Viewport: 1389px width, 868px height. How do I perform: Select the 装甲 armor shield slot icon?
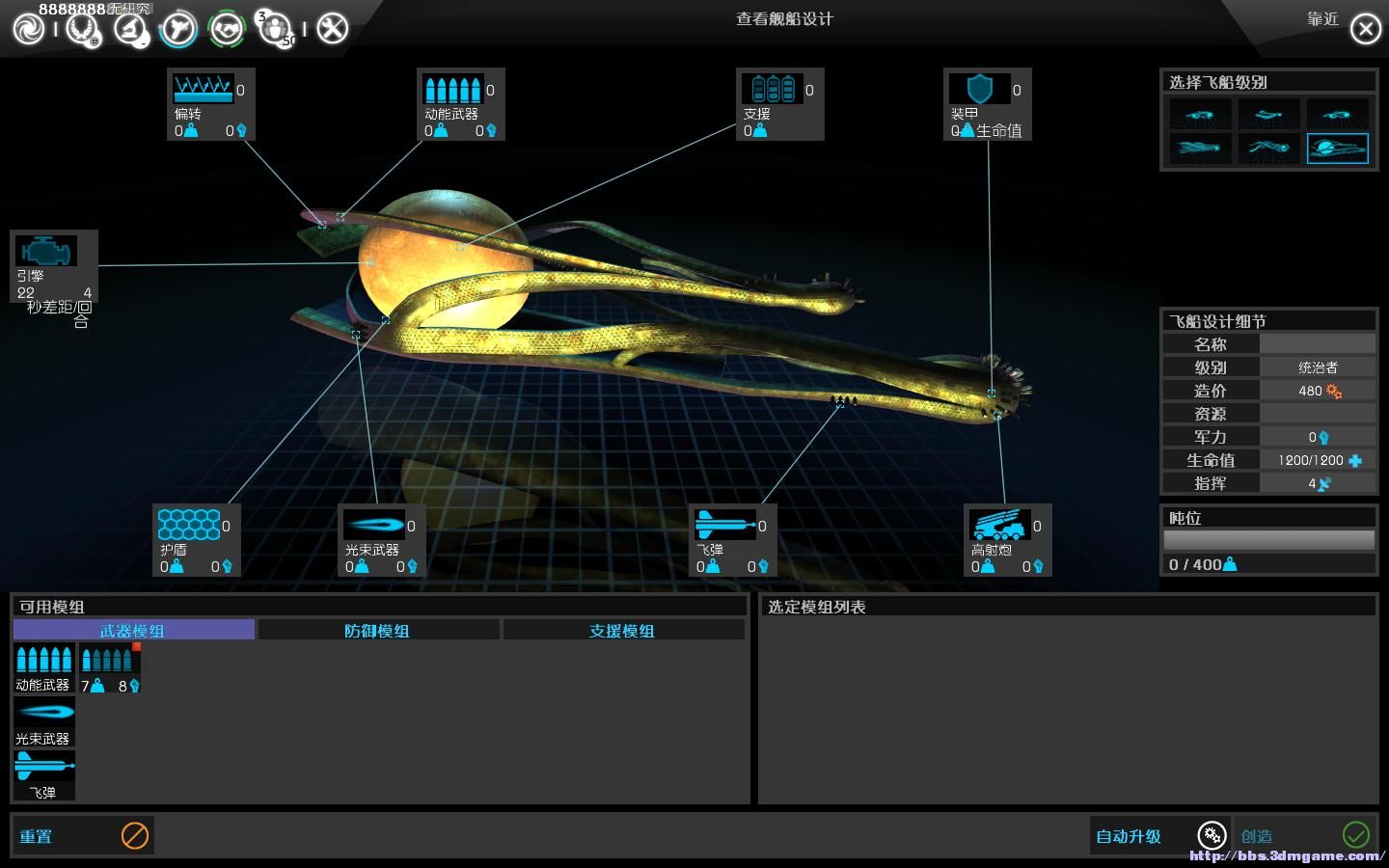979,89
